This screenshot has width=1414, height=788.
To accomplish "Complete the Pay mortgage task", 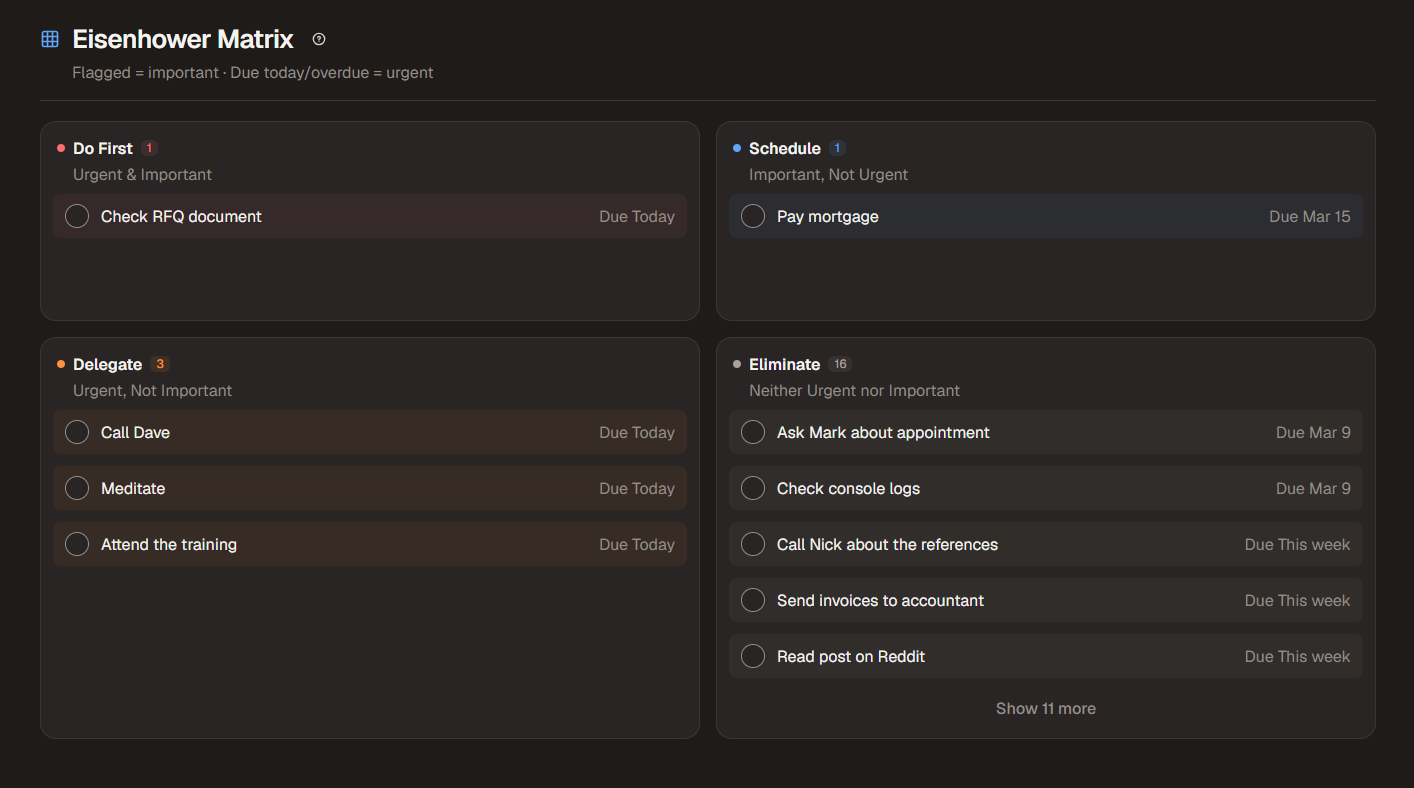I will coord(753,216).
